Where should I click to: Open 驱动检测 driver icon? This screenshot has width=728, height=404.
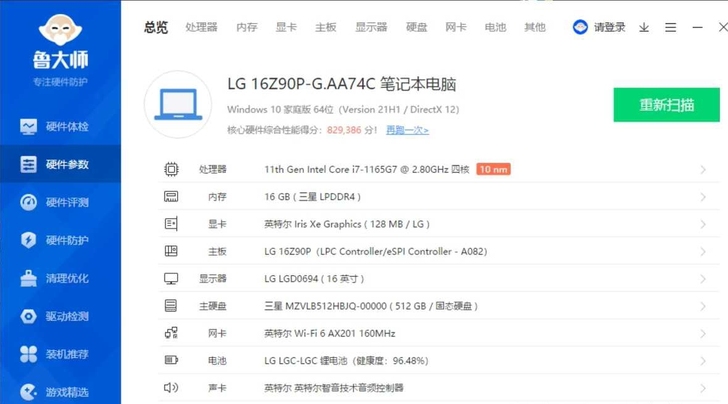point(28,316)
